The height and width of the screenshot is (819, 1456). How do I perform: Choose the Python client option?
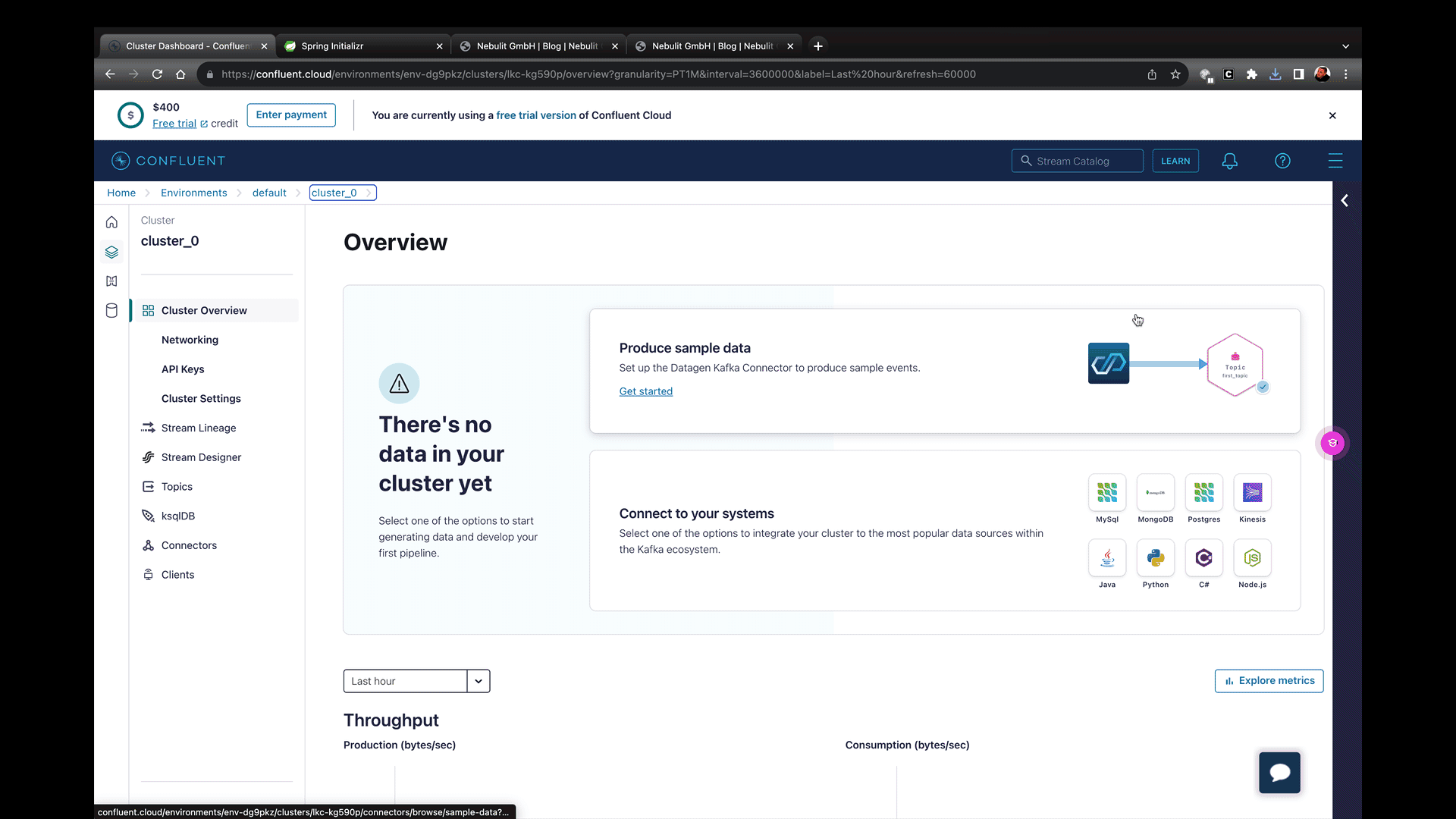click(1155, 559)
